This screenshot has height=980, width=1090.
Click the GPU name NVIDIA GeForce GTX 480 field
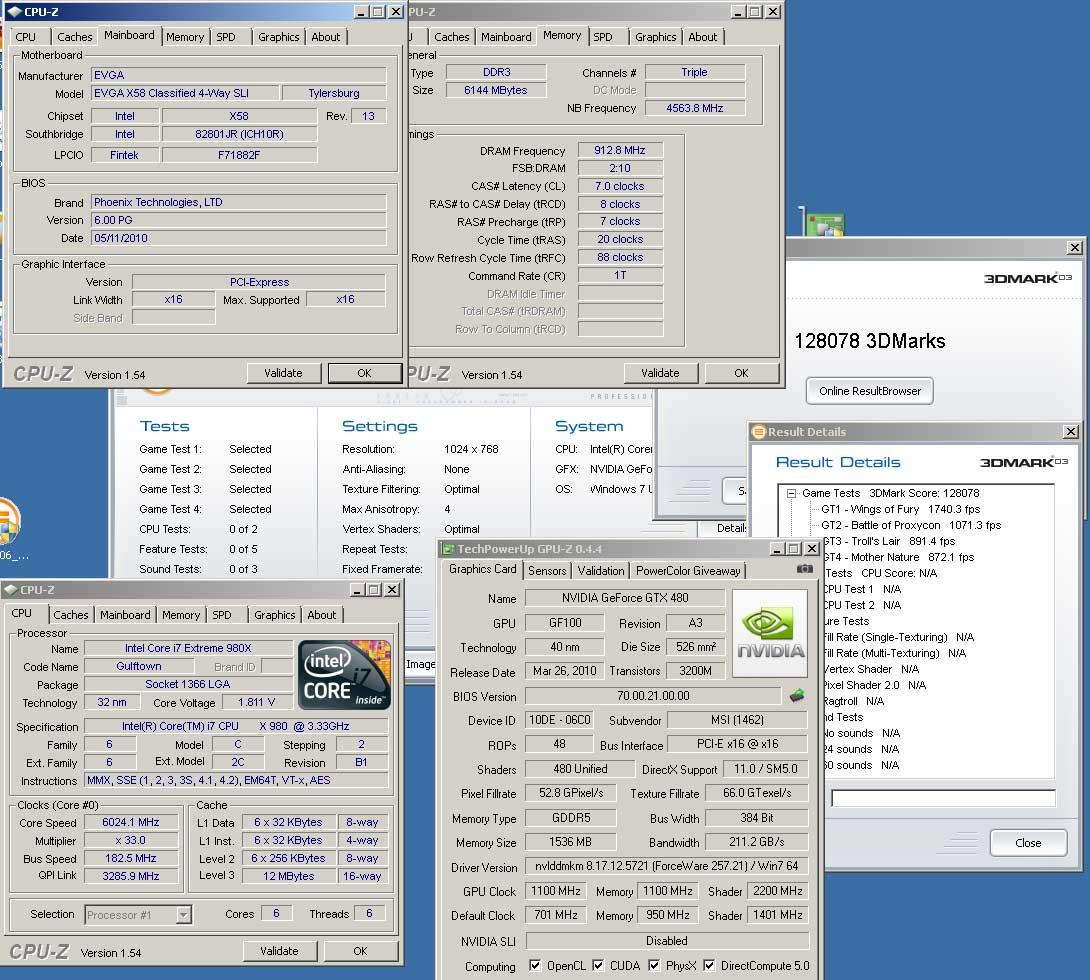pos(625,598)
